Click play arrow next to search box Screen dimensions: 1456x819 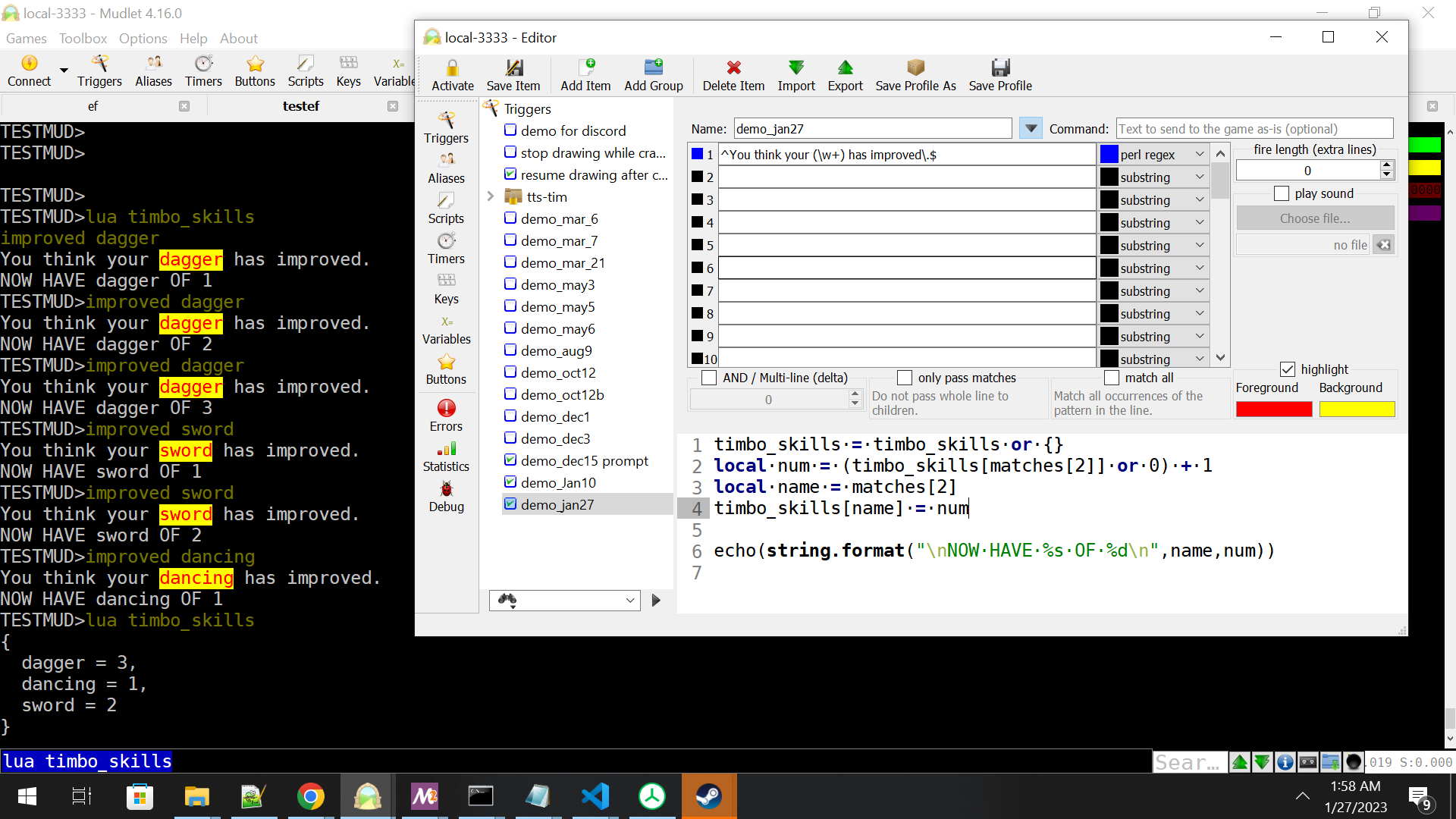pyautogui.click(x=656, y=600)
